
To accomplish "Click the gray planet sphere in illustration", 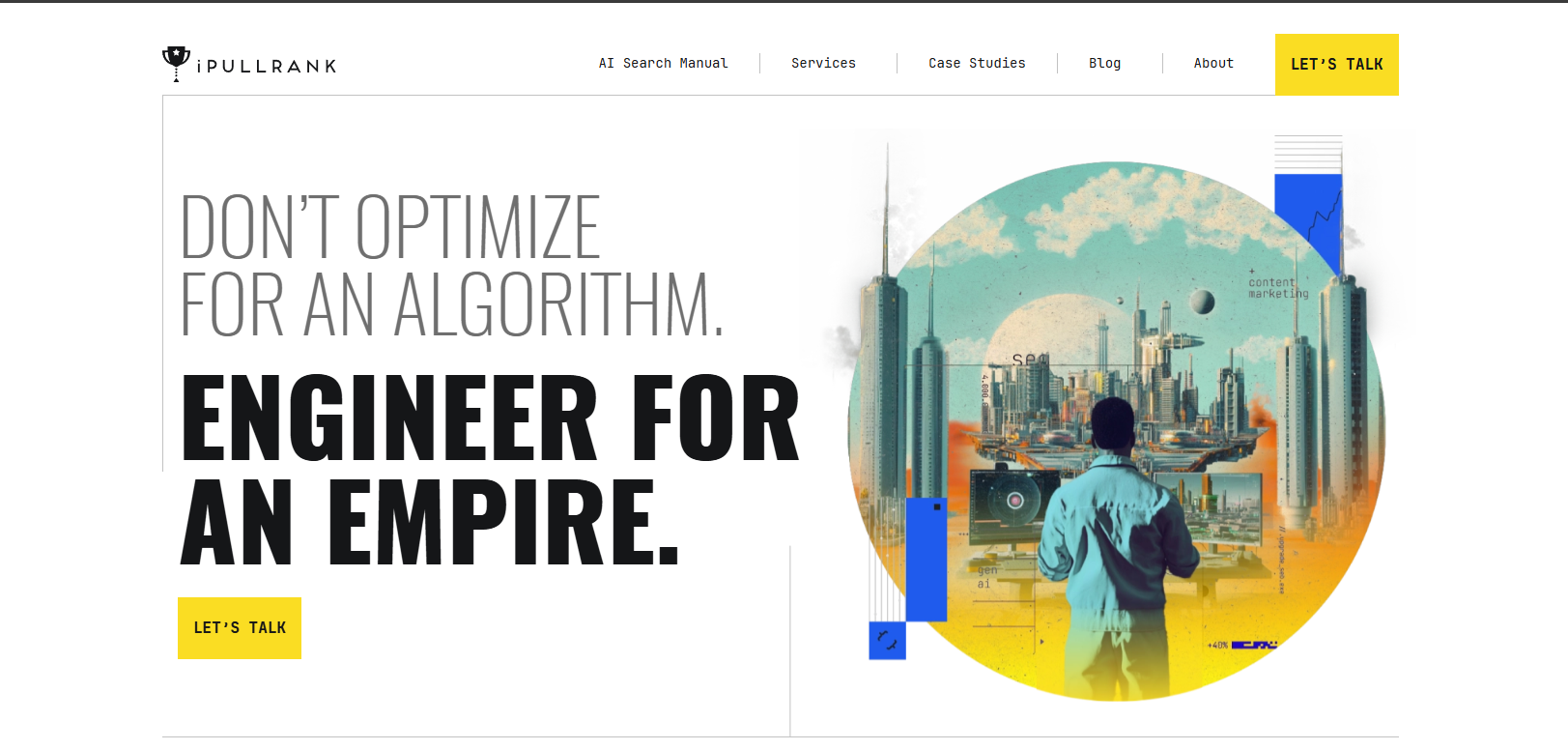I will [x=1202, y=302].
